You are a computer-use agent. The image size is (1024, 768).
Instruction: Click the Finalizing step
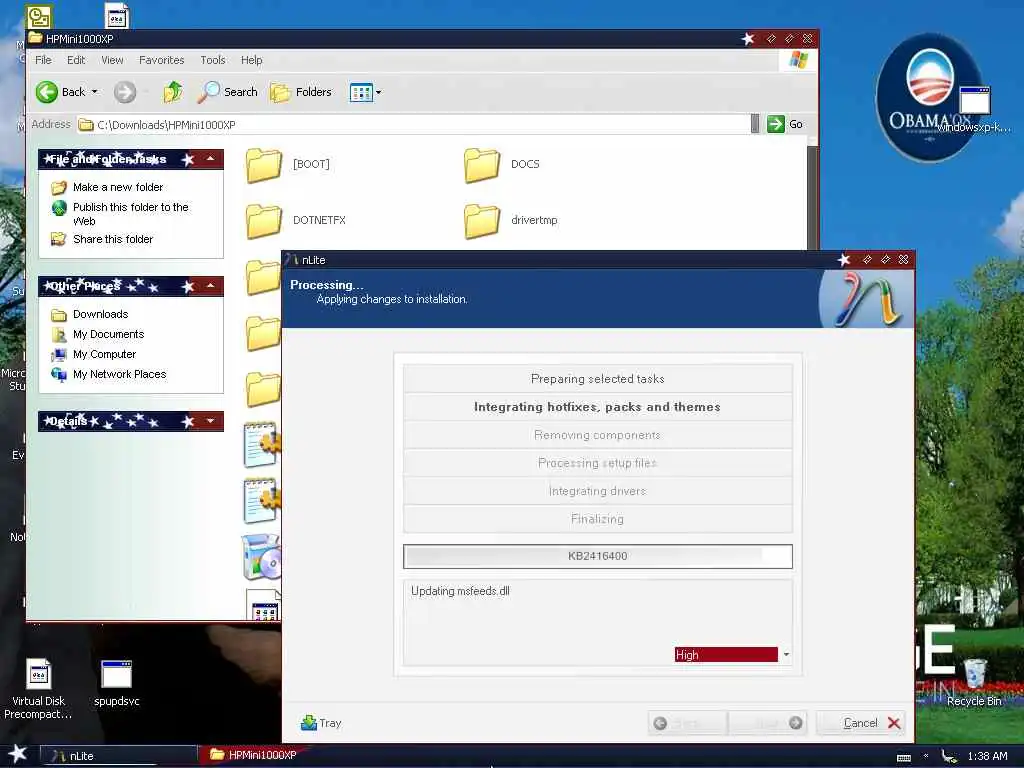click(598, 519)
